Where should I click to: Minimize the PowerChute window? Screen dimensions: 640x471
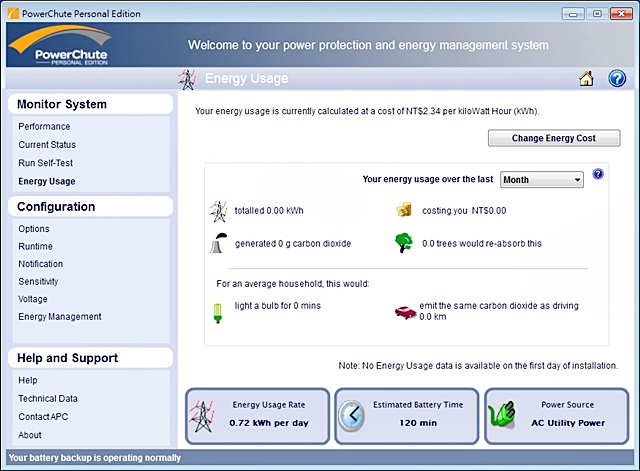573,14
